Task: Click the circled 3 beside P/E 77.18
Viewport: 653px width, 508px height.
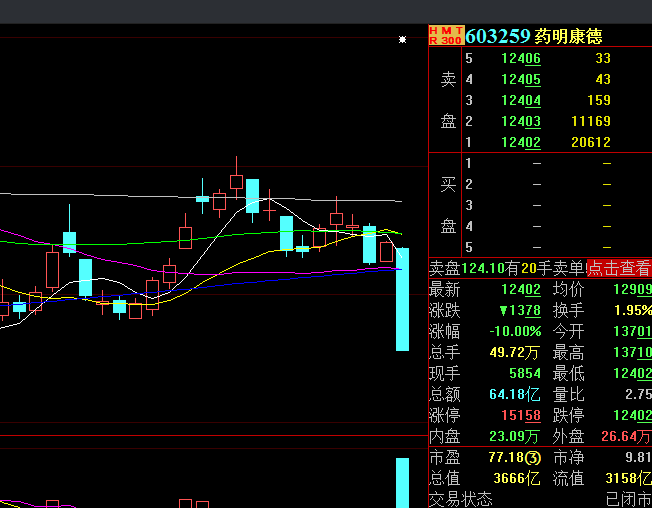Action: (533, 457)
